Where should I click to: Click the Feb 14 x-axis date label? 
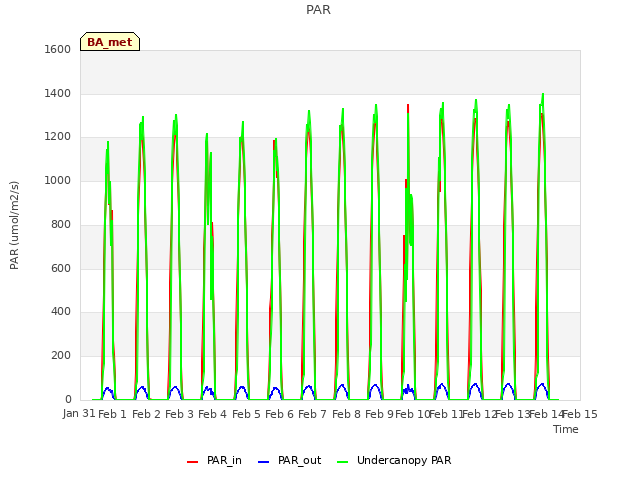[x=547, y=414]
